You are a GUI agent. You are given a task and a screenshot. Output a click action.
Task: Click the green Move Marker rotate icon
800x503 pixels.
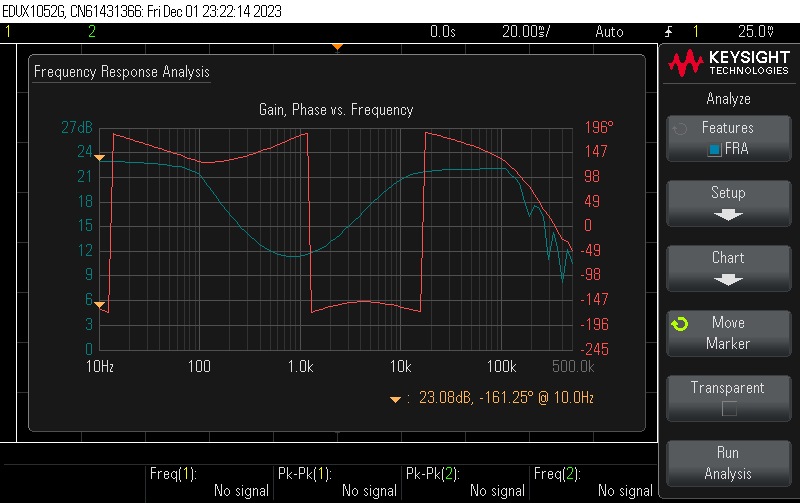click(680, 324)
